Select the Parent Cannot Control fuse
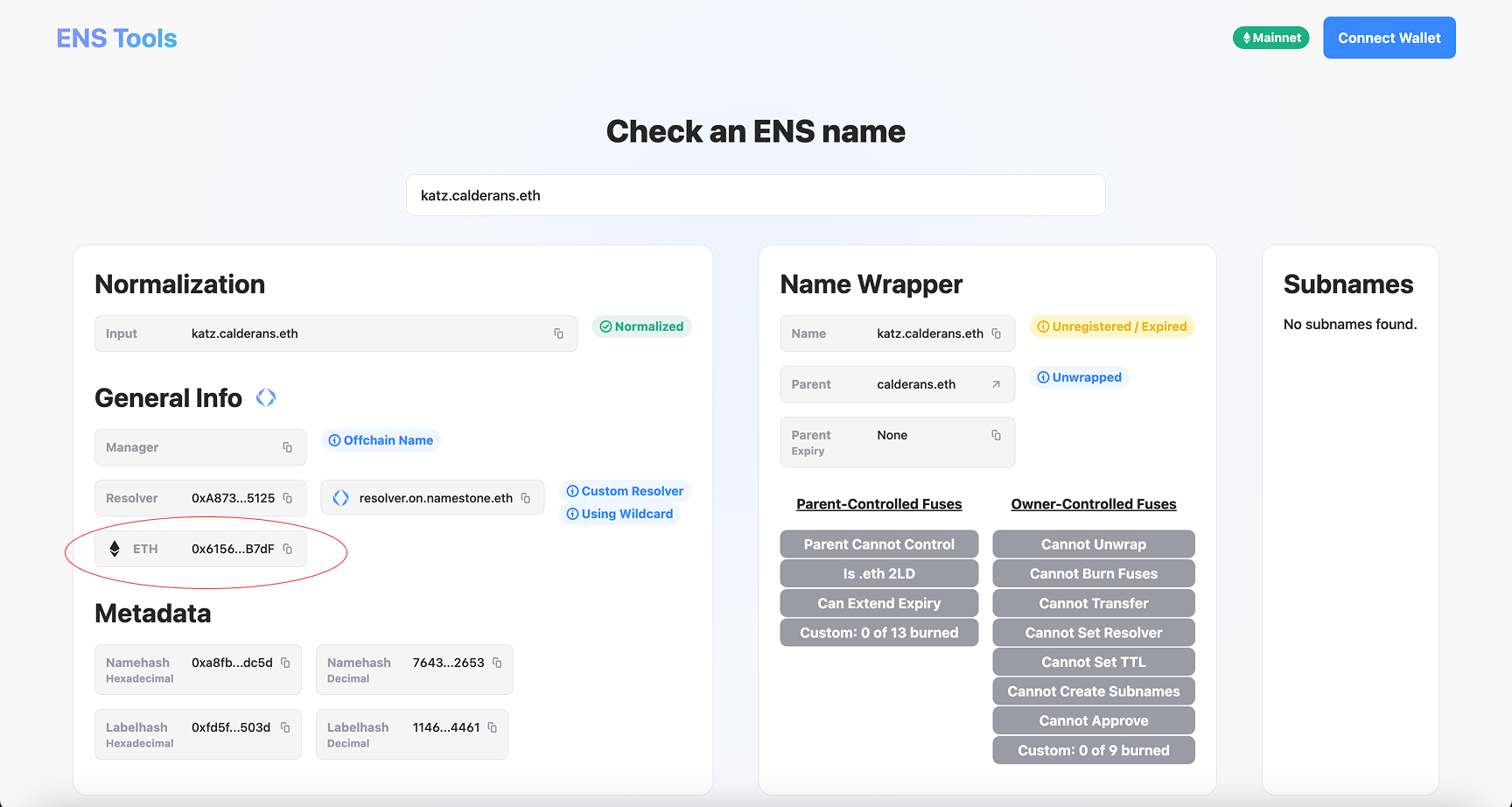The width and height of the screenshot is (1512, 807). coord(879,544)
